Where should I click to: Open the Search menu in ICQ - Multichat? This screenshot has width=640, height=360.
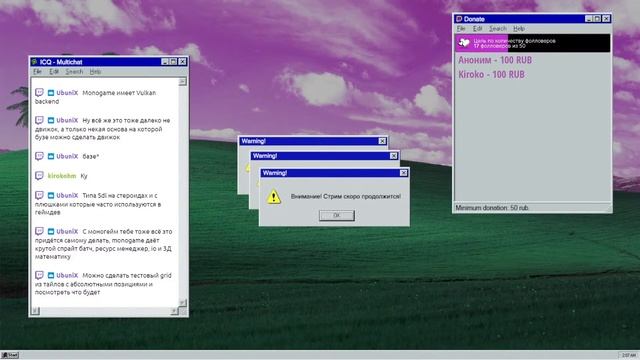coord(74,71)
